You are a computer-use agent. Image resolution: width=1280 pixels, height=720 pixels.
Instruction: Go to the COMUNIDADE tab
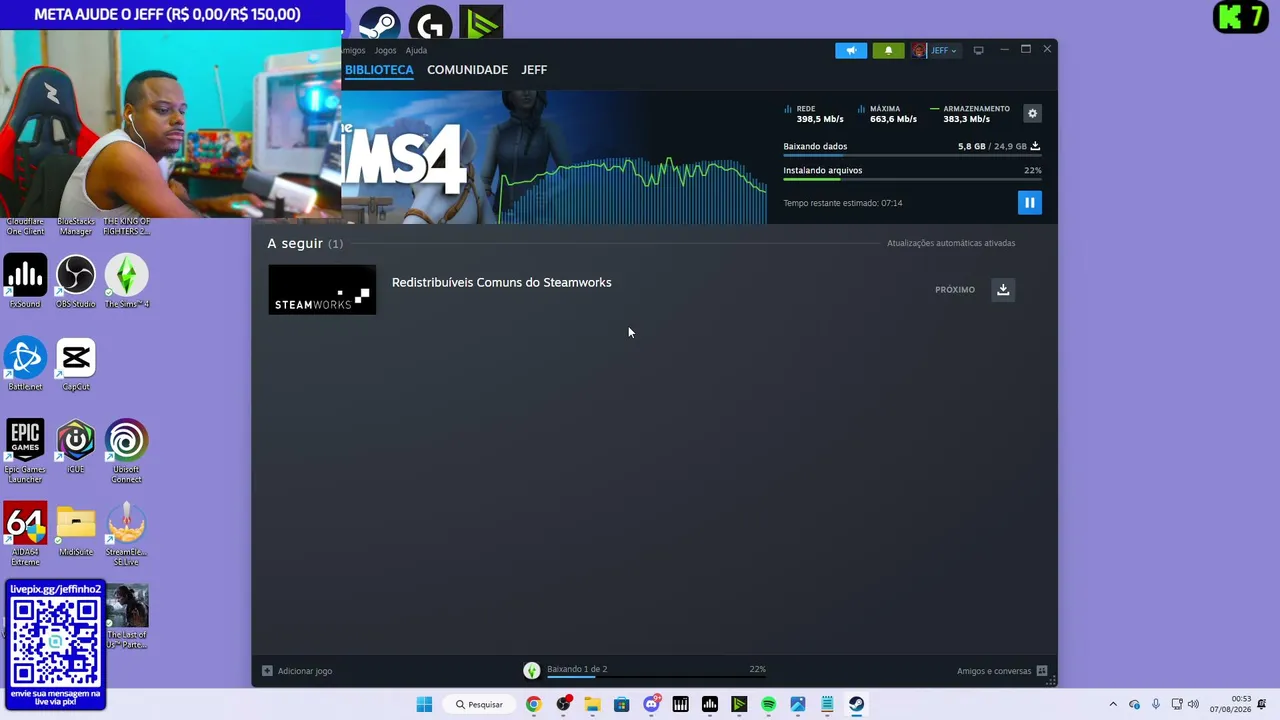[x=467, y=70]
